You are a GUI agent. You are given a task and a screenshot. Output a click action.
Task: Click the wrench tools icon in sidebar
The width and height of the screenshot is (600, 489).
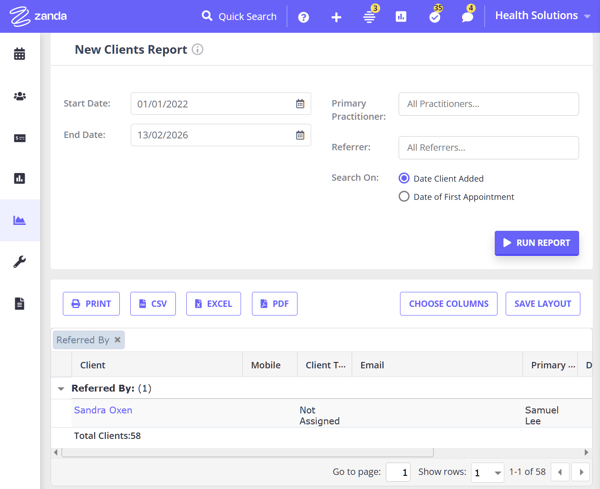tap(19, 262)
